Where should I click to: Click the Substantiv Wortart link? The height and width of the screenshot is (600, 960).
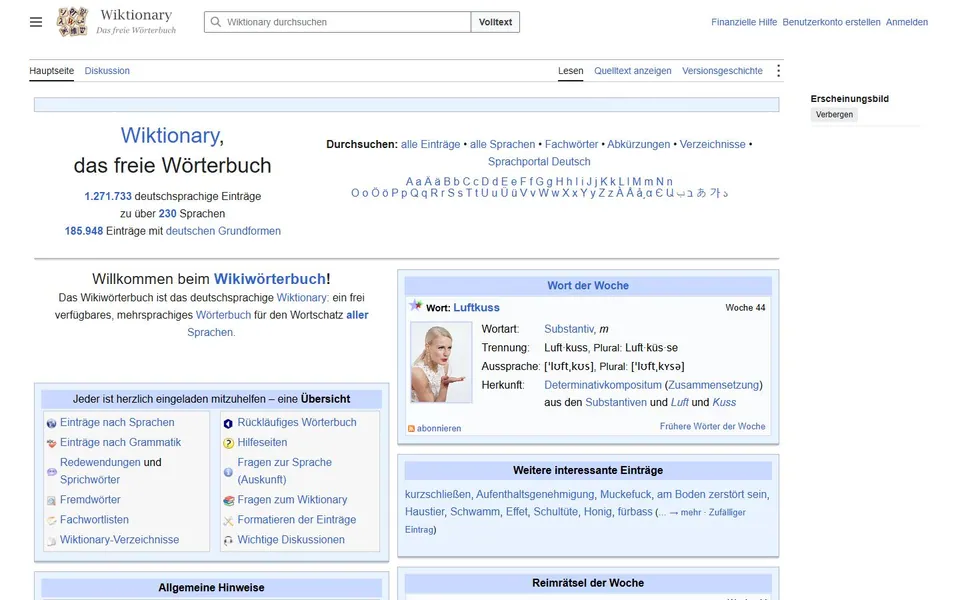click(569, 329)
